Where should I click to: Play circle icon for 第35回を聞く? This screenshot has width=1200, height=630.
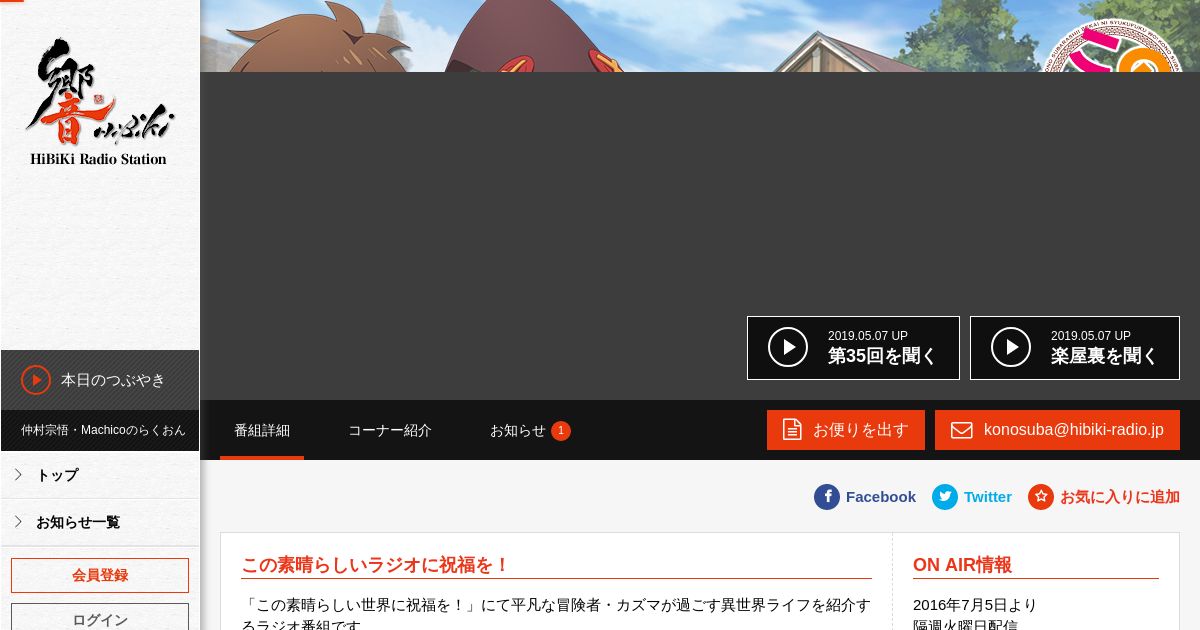coord(788,347)
